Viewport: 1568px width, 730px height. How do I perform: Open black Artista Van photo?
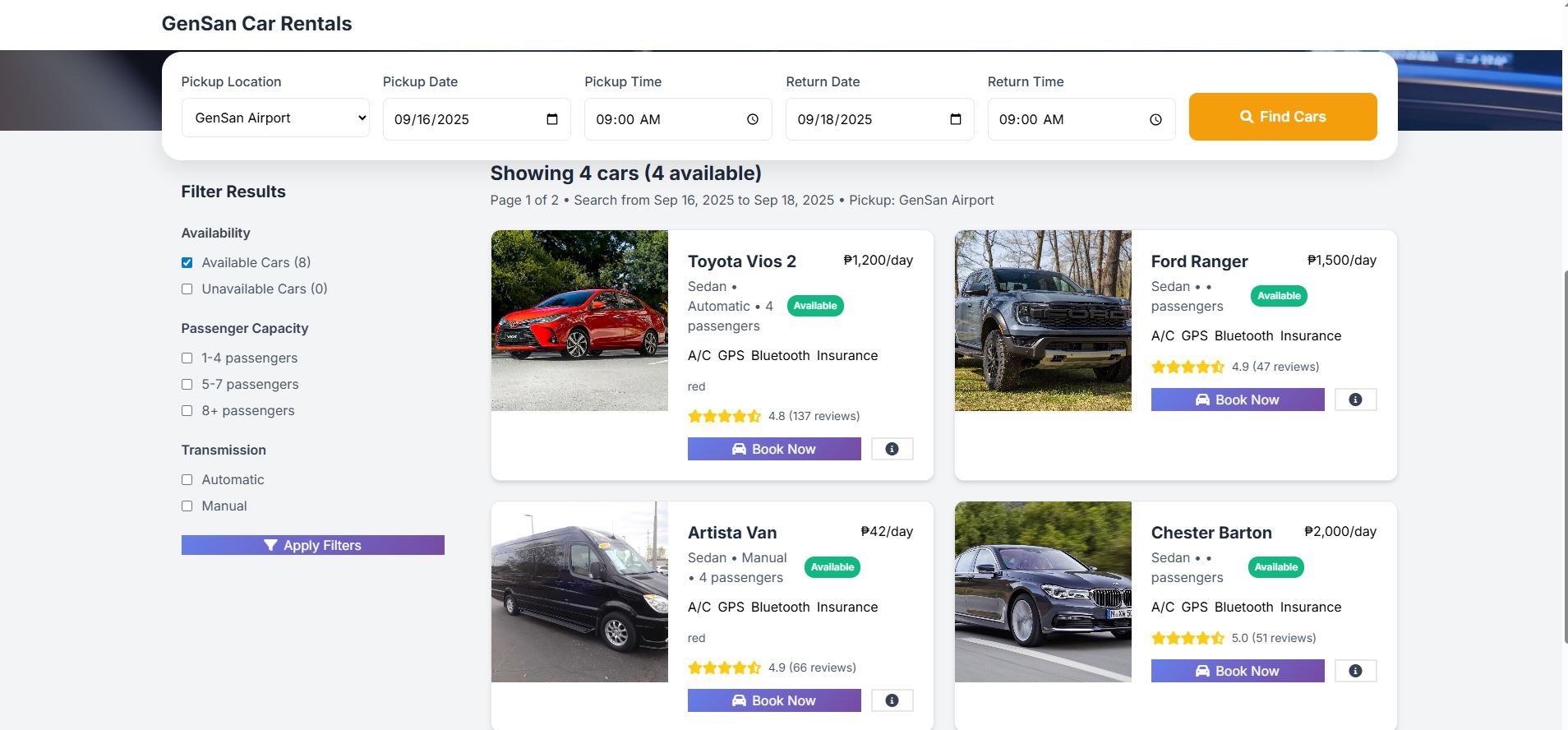point(579,592)
